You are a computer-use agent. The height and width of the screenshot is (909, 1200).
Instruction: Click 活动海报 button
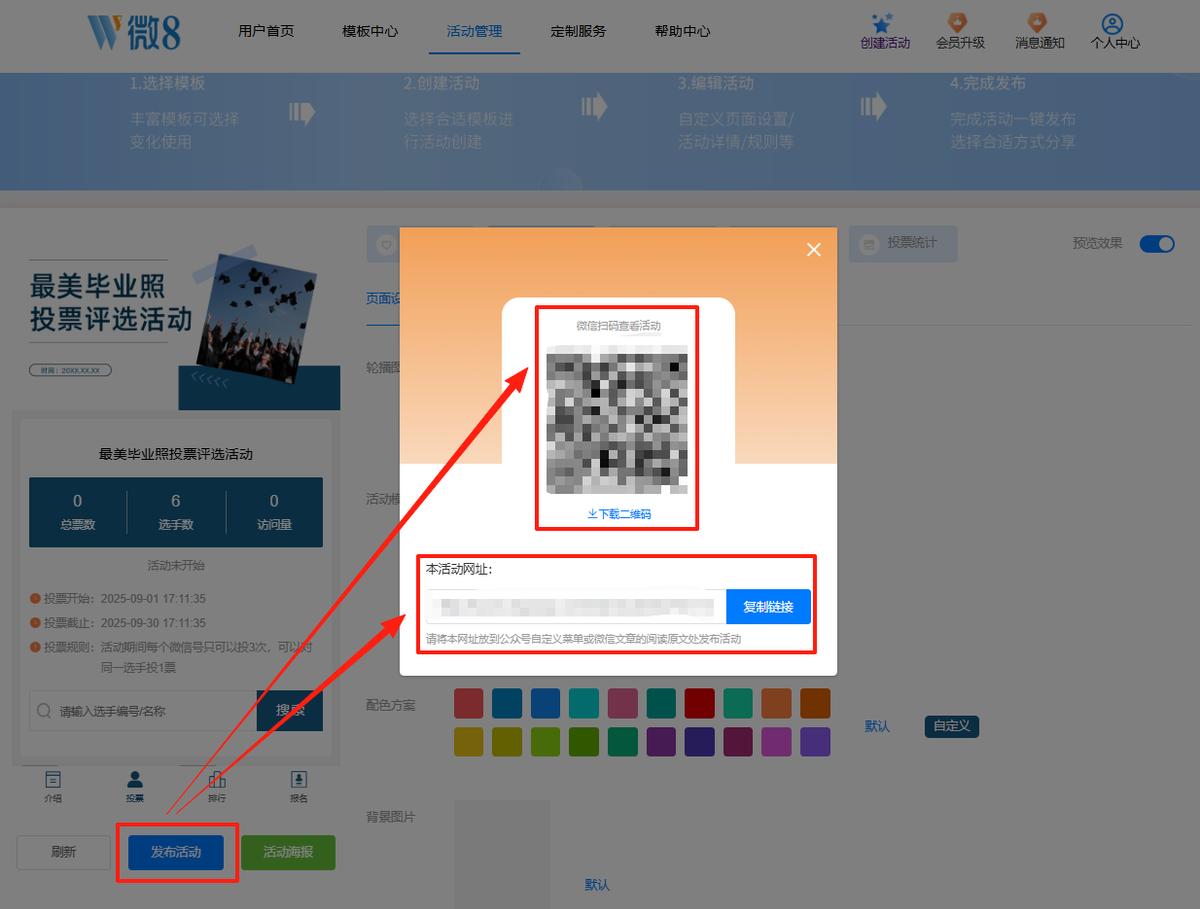tap(288, 852)
